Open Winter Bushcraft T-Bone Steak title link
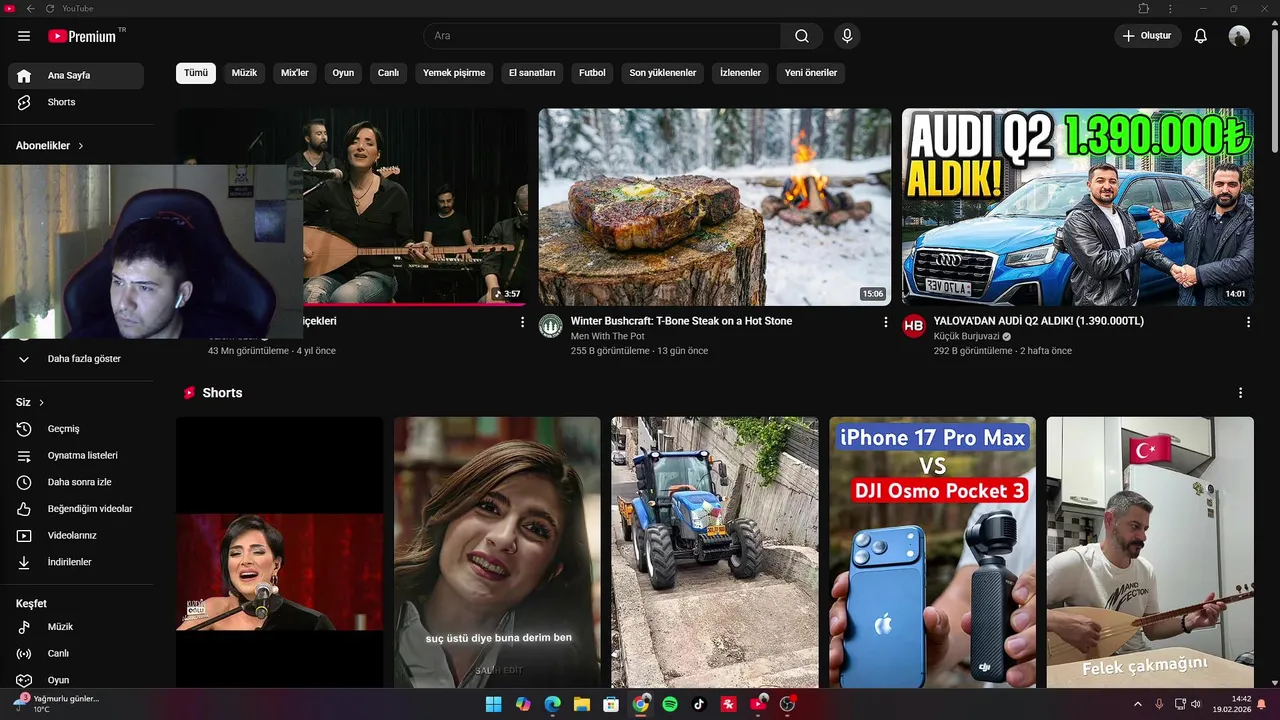This screenshot has height=720, width=1280. pyautogui.click(x=681, y=321)
